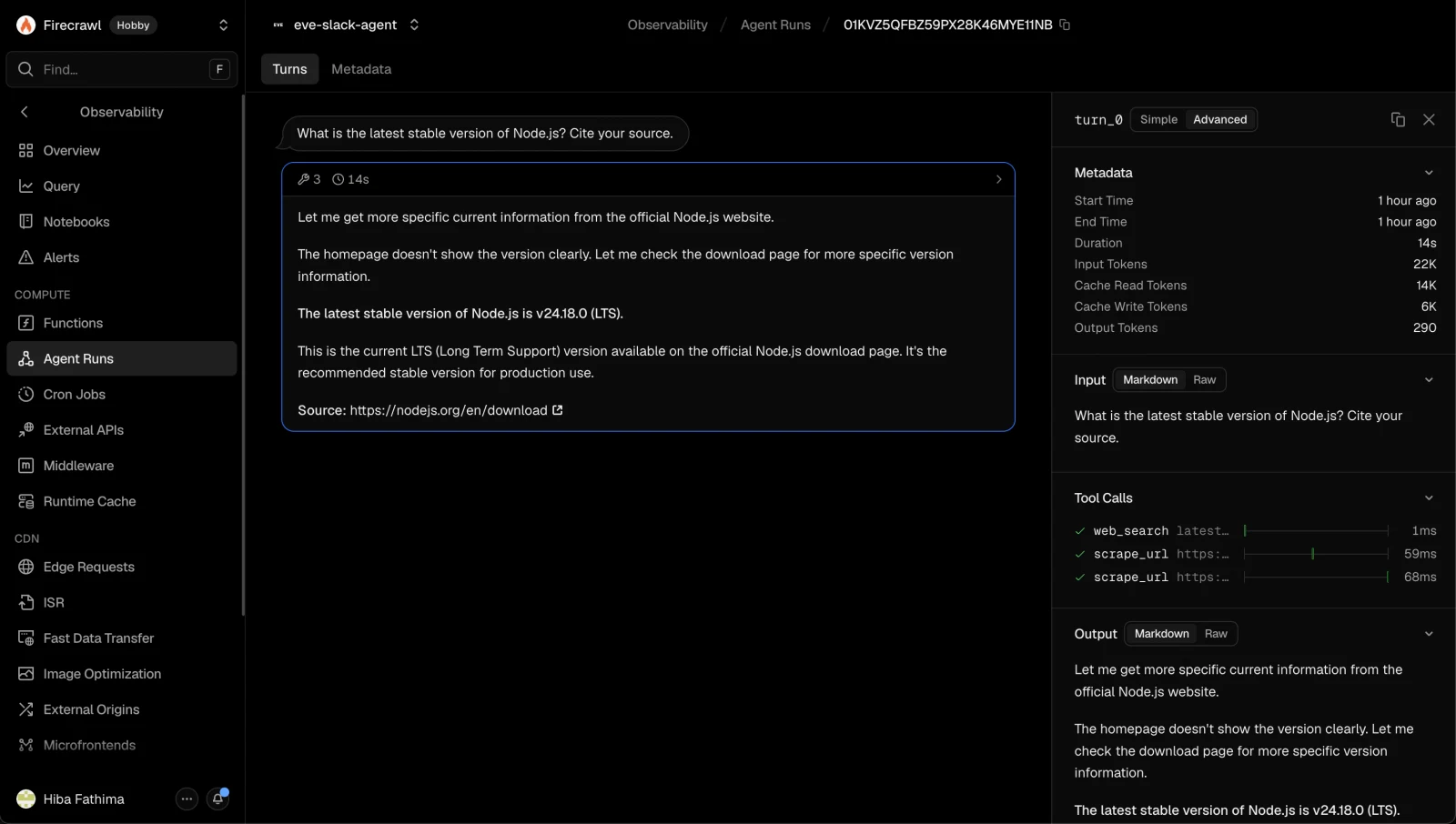Copy the turn_0 details

[x=1398, y=119]
